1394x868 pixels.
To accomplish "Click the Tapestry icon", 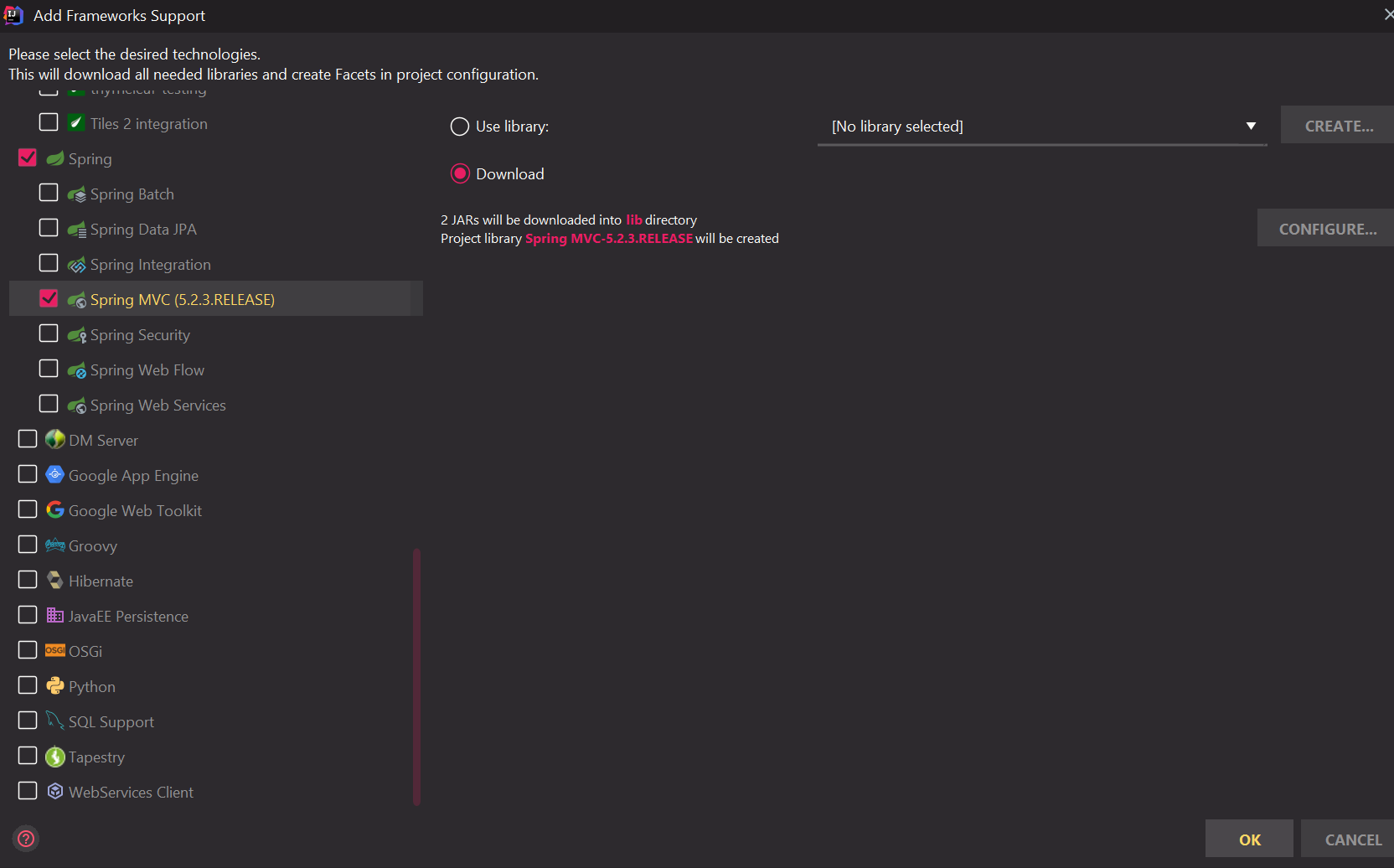I will pyautogui.click(x=55, y=757).
